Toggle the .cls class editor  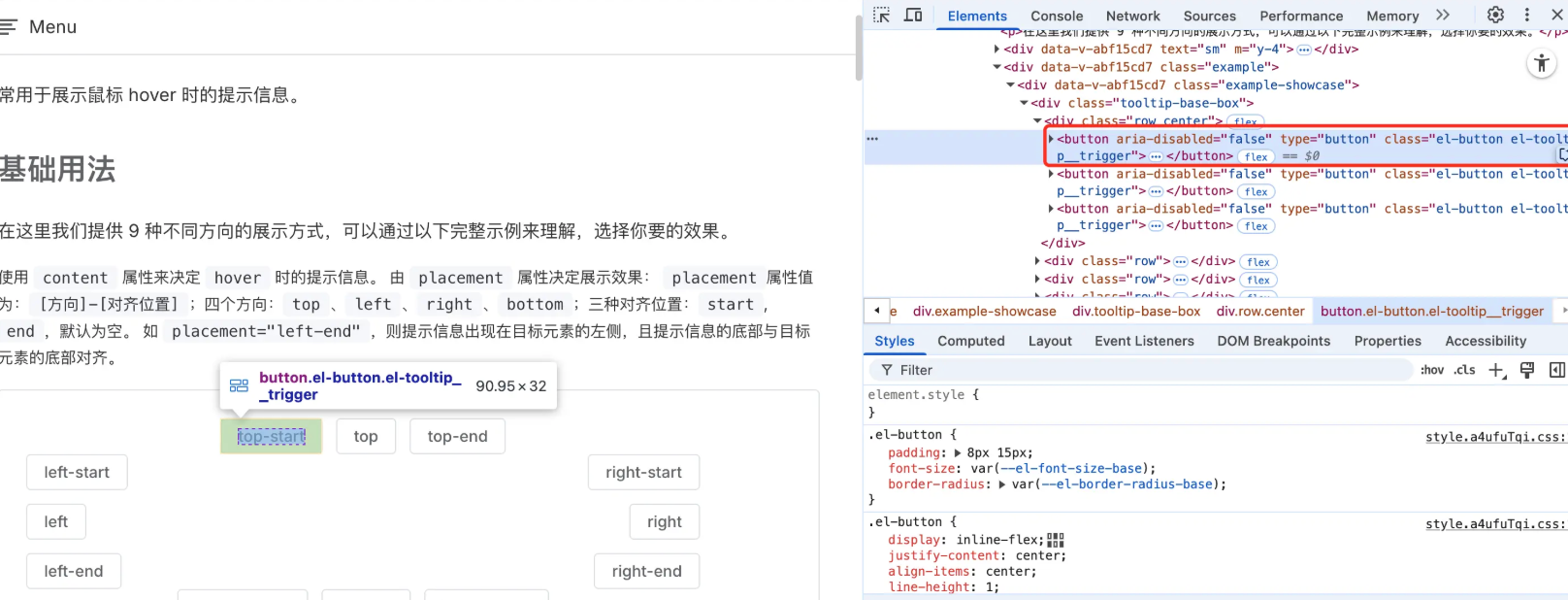tap(1464, 370)
